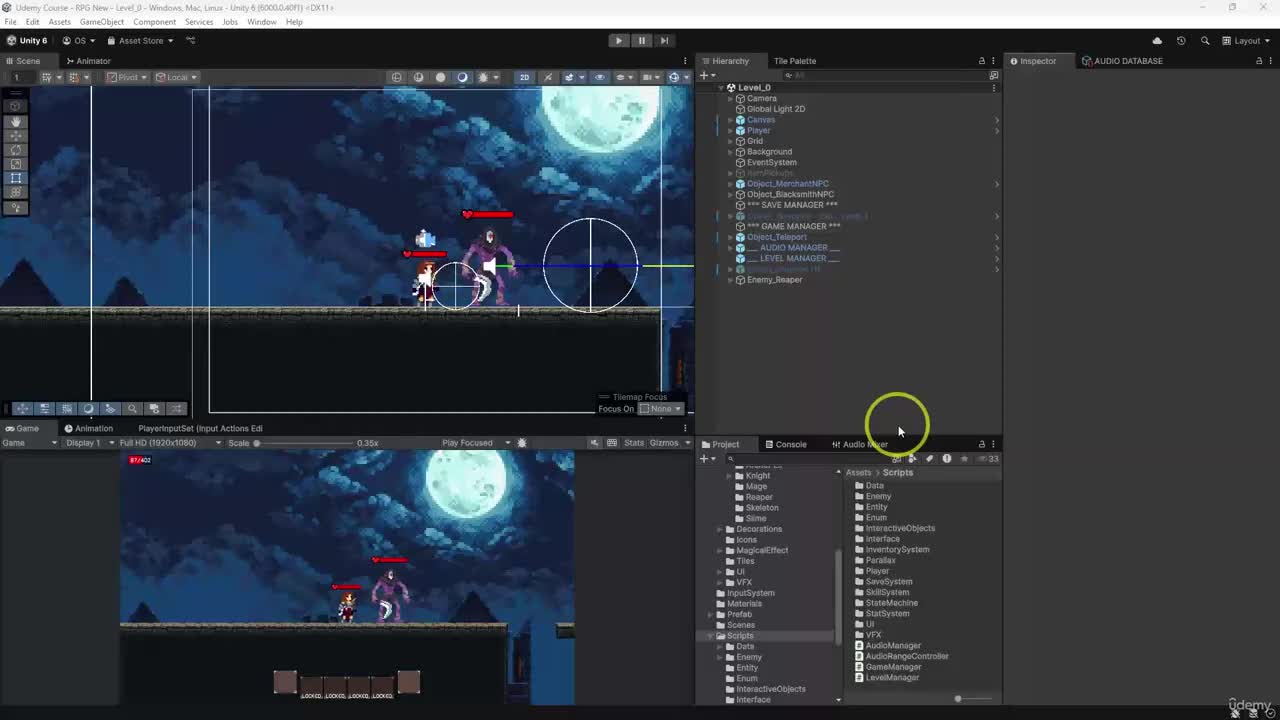This screenshot has width=1280, height=720.
Task: Click the search-by-type icon in Project
Action: (x=912, y=459)
